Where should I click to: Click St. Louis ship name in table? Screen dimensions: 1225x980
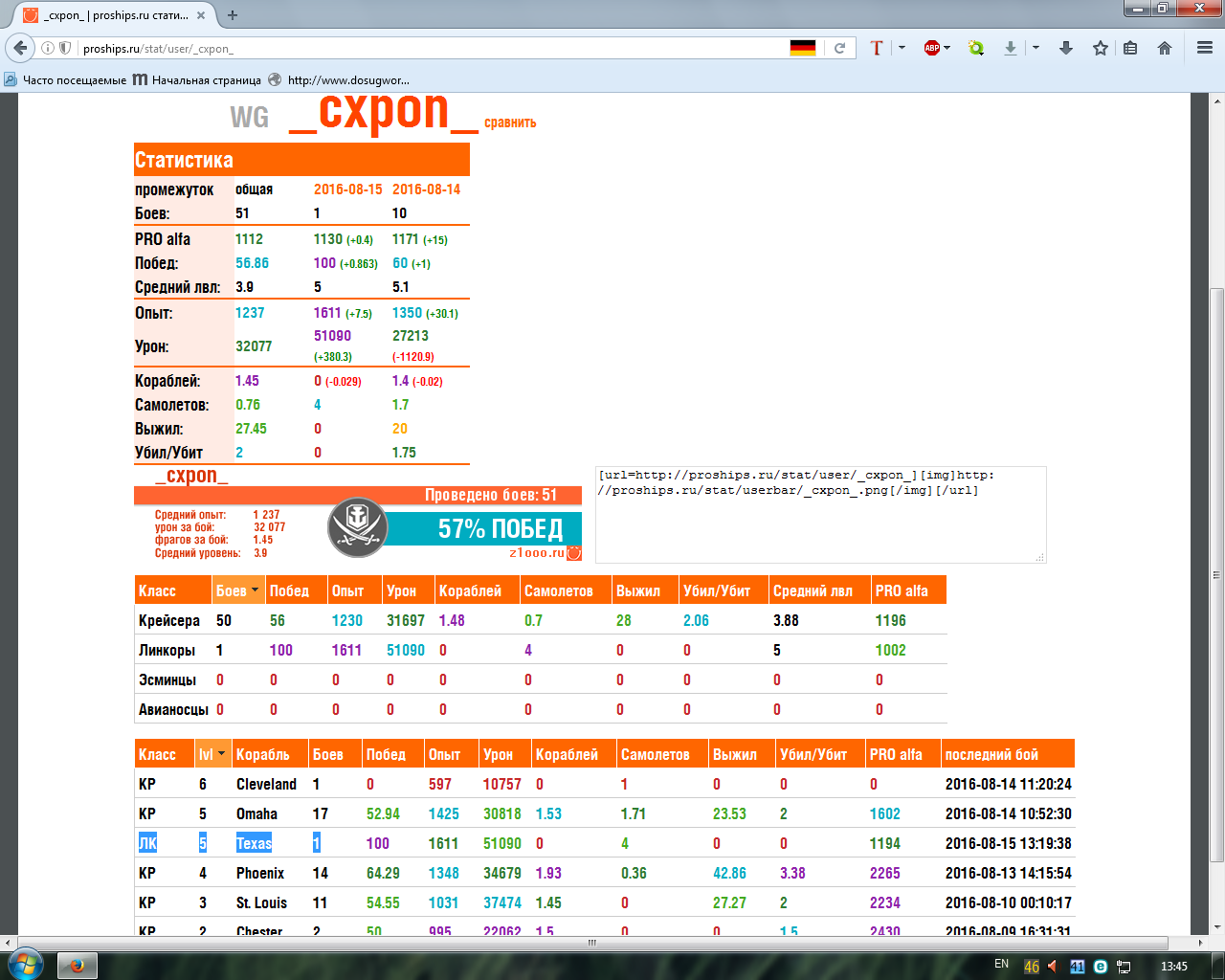tap(261, 902)
